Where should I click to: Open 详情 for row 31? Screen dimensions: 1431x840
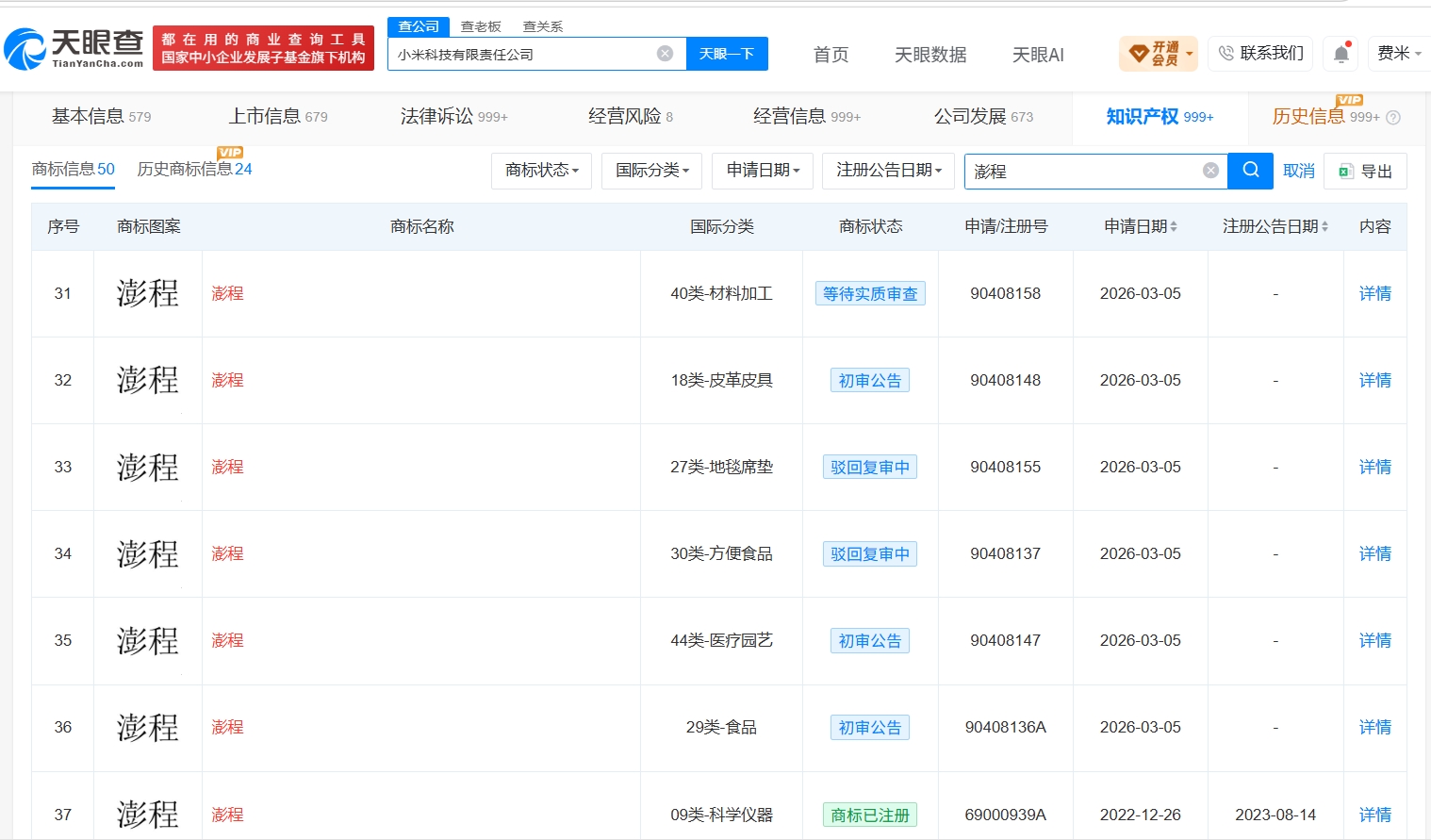point(1375,293)
